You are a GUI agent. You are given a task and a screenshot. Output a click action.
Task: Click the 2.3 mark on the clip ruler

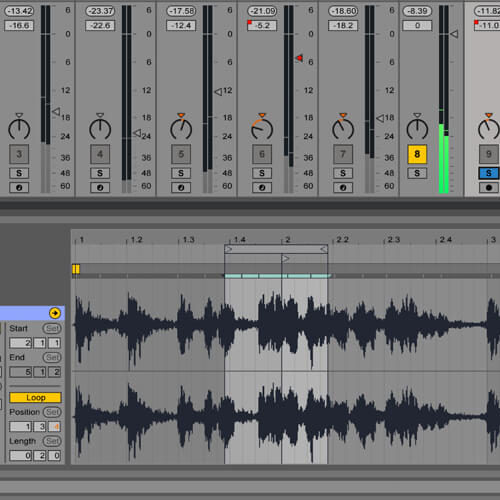coord(393,240)
